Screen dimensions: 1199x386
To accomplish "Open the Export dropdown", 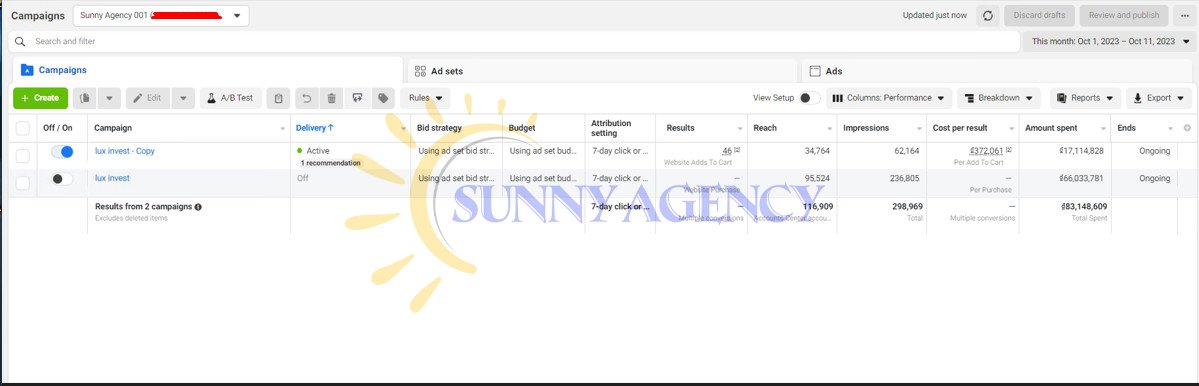I will click(1158, 98).
